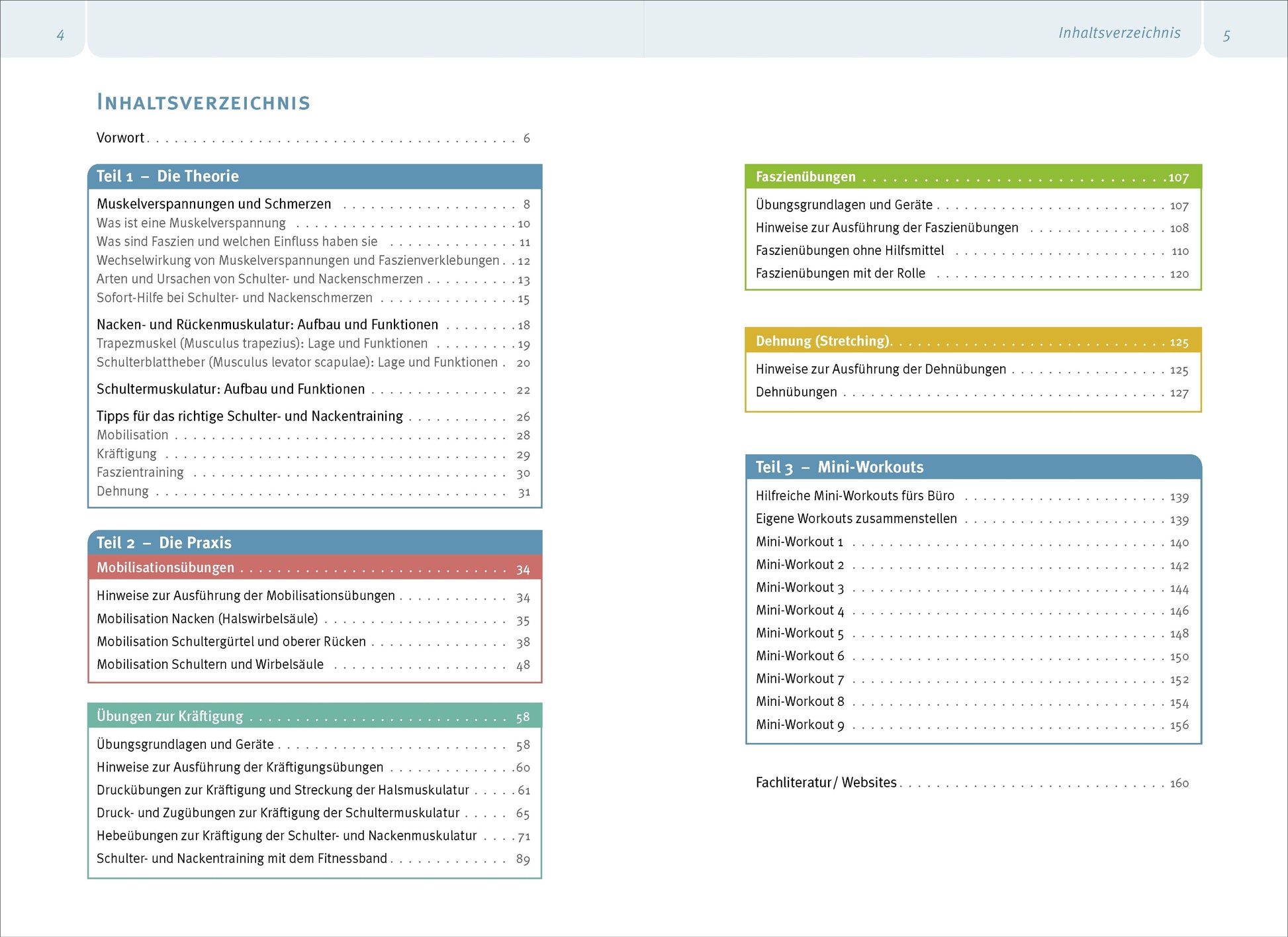
Task: Open Was ist eine Muskelverspannung entry
Action: tap(191, 223)
